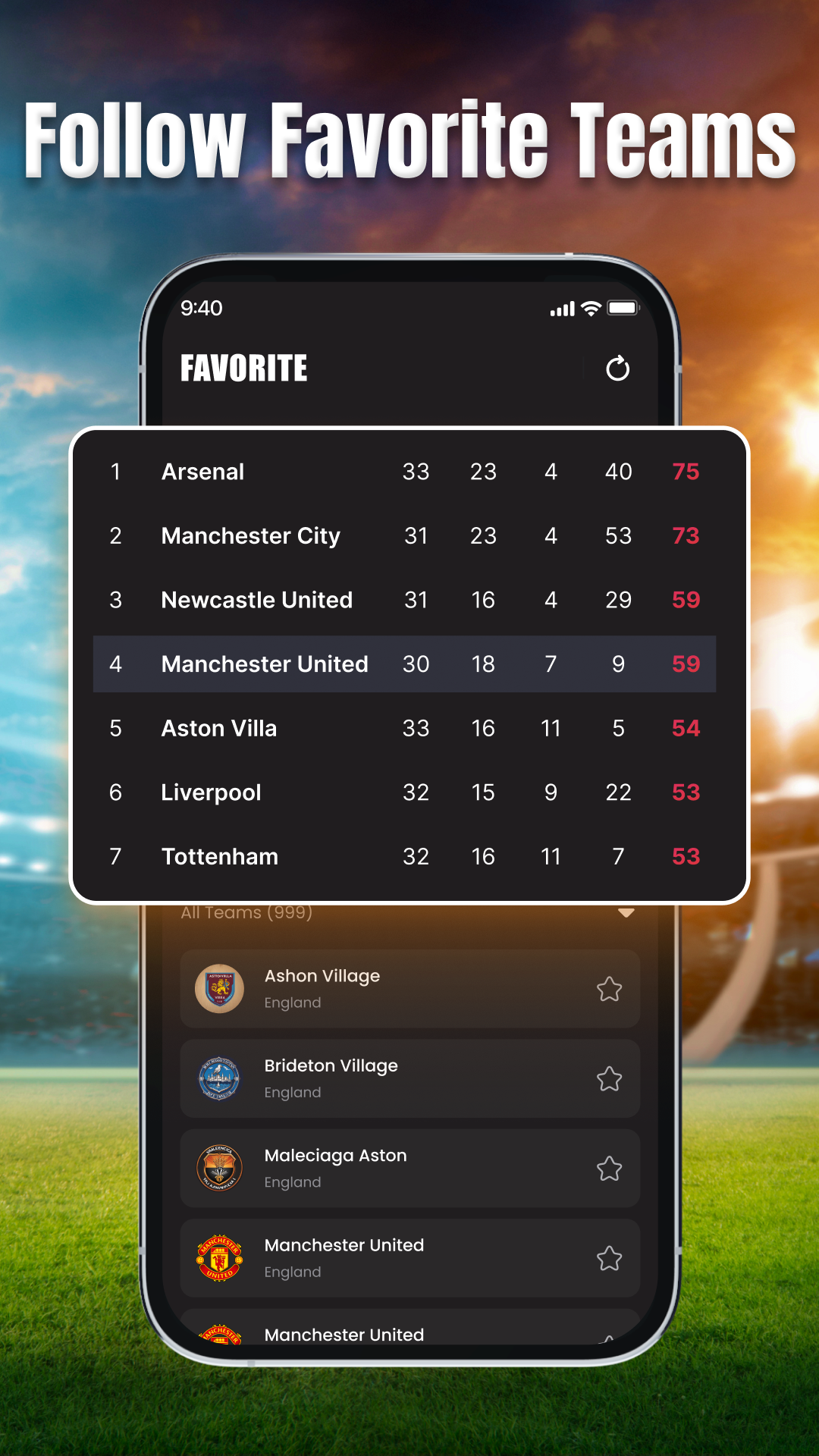Image resolution: width=819 pixels, height=1456 pixels.
Task: Tap the Maleciaga Aston team crest
Action: click(x=219, y=1168)
